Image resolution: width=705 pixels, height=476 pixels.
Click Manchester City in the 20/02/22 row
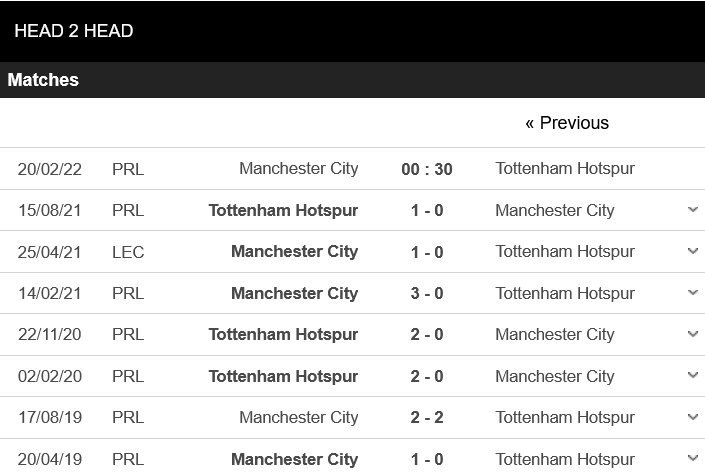pyautogui.click(x=298, y=168)
